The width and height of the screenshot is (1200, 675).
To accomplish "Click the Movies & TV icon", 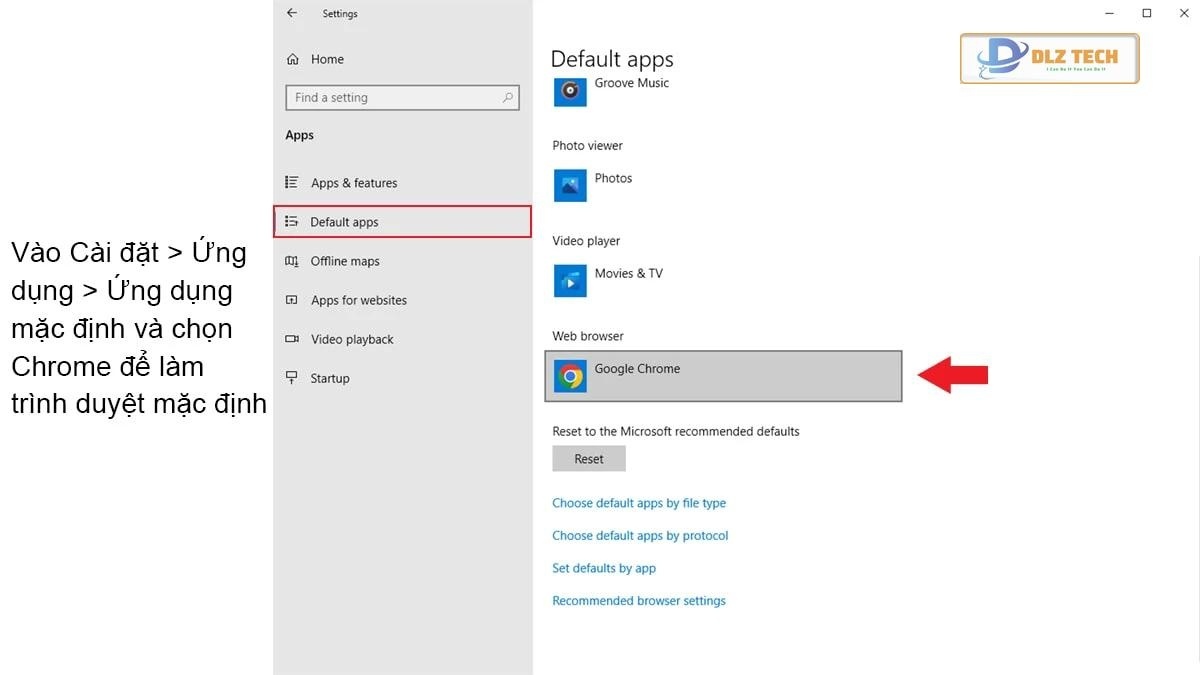I will coord(570,281).
